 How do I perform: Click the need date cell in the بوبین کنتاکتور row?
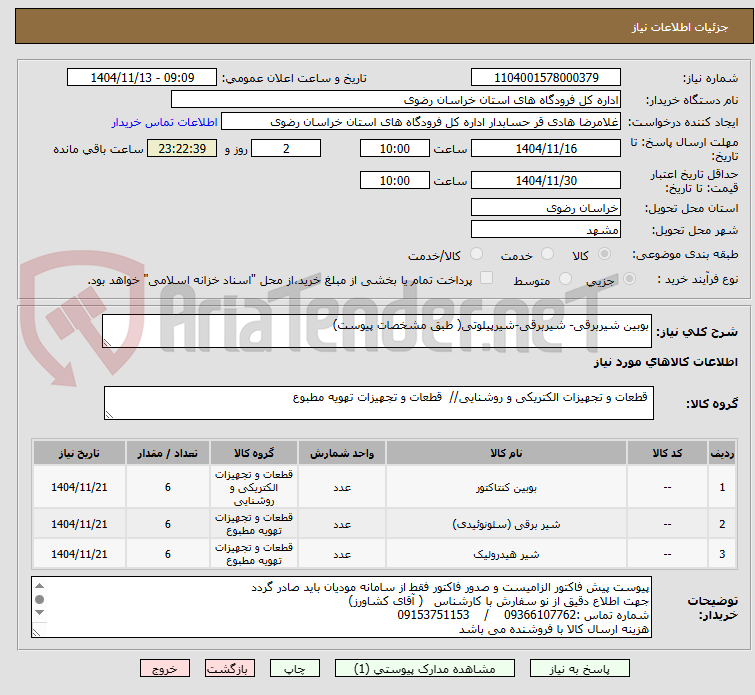coord(79,487)
